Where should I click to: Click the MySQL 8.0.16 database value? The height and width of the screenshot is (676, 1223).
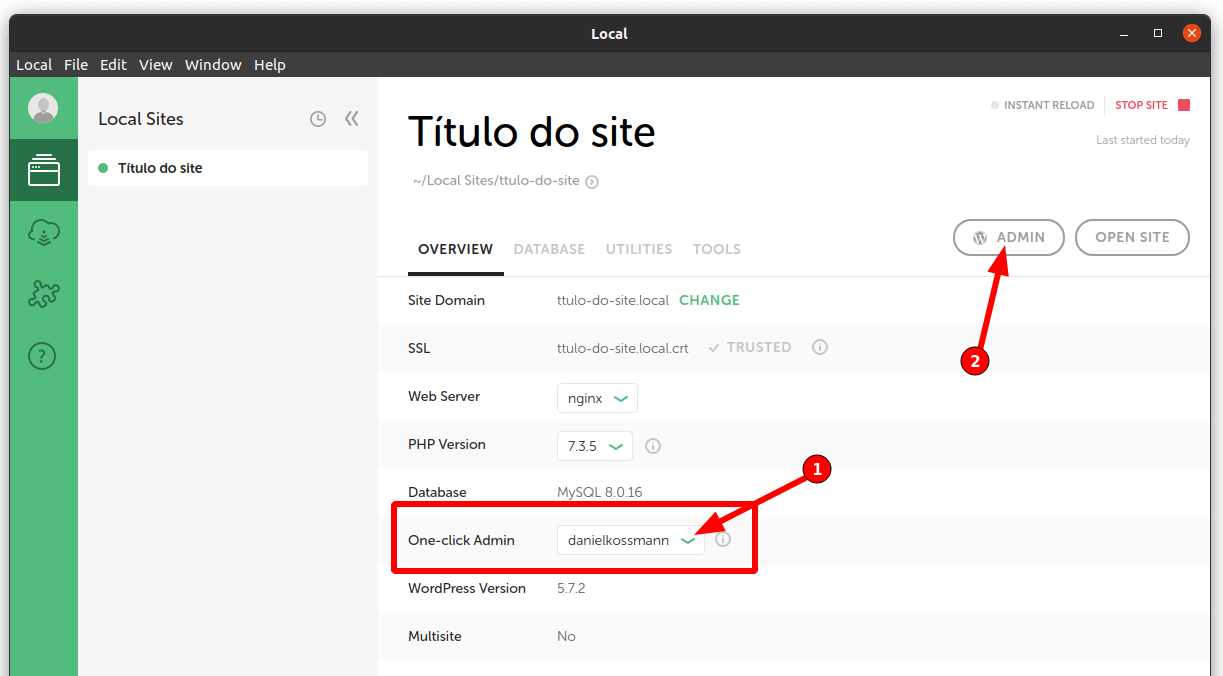click(x=599, y=492)
